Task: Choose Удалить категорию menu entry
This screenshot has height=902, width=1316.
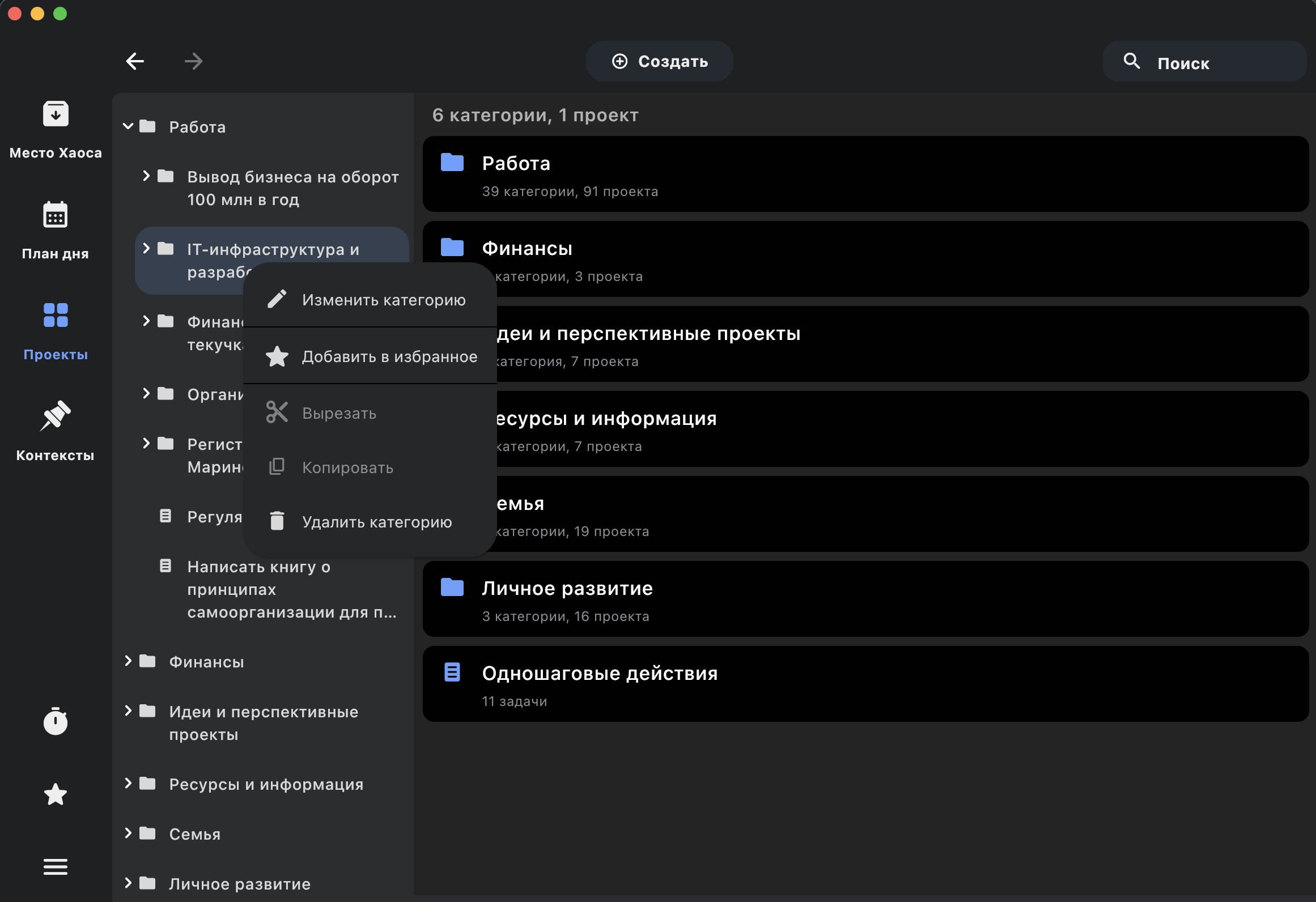Action: tap(376, 522)
